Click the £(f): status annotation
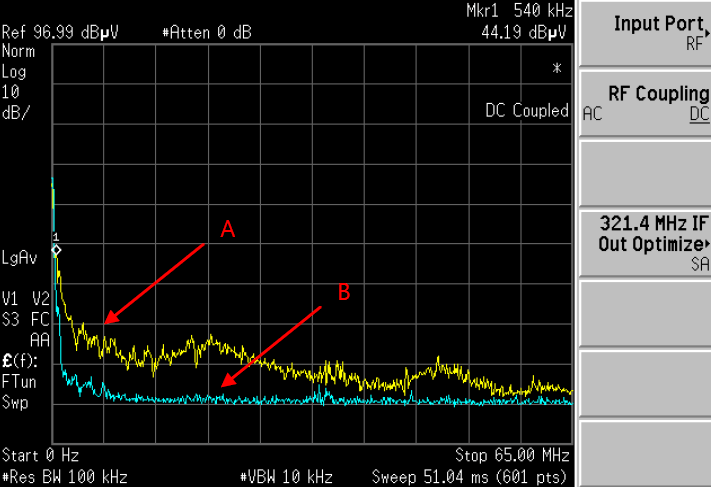The height and width of the screenshot is (487, 711). pos(17,361)
